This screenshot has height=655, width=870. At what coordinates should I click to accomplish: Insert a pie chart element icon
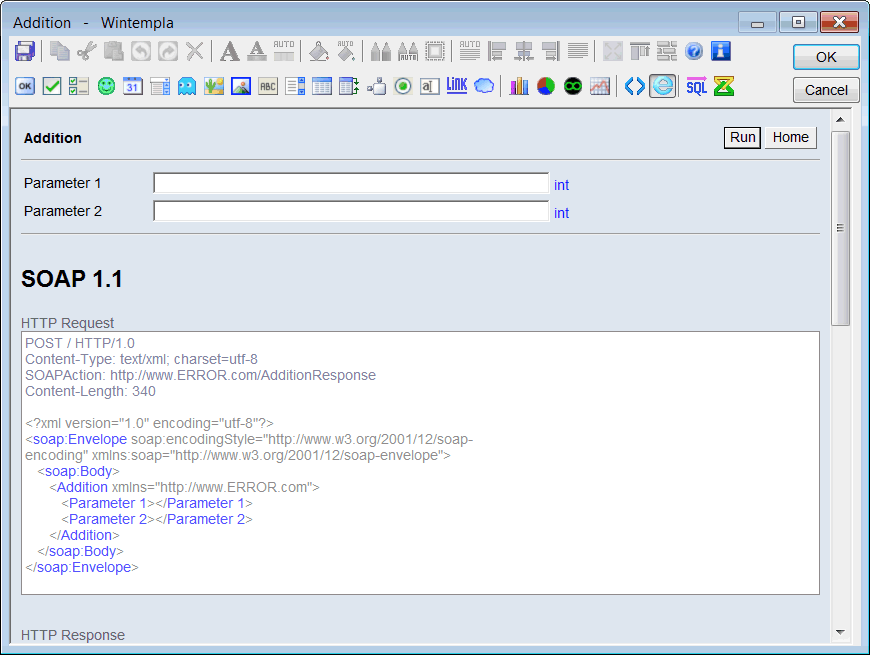point(546,86)
